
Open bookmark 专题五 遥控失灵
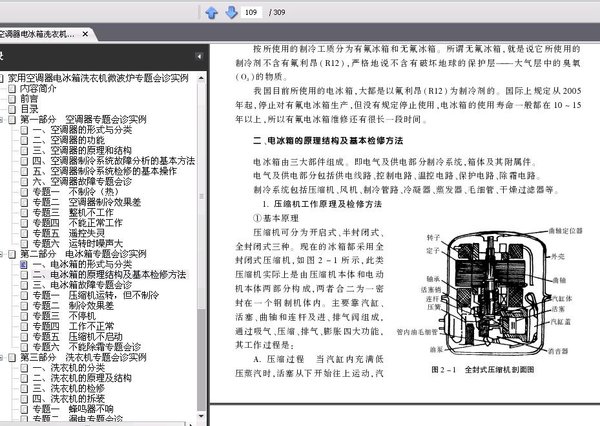68,233
